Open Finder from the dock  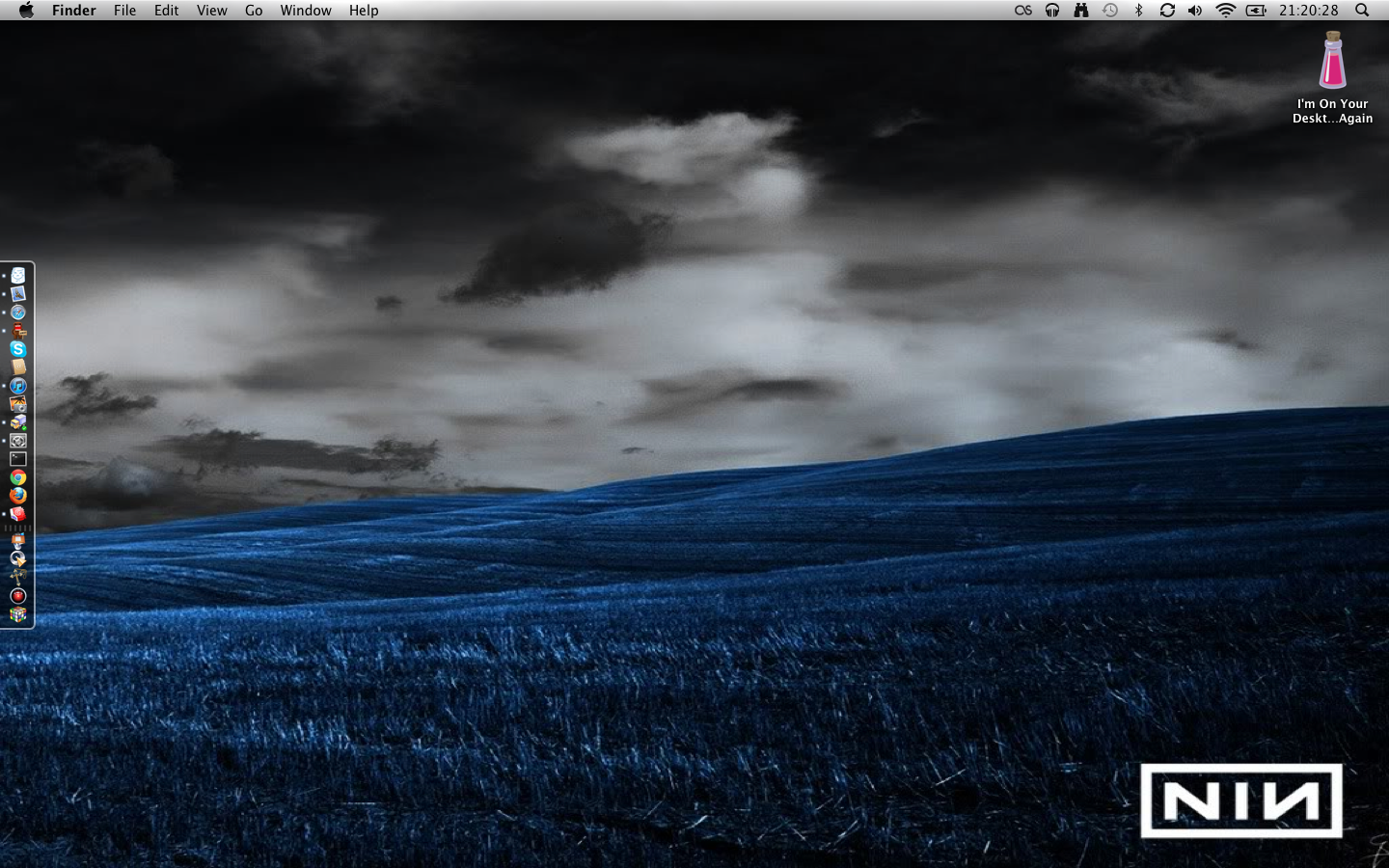pyautogui.click(x=17, y=276)
